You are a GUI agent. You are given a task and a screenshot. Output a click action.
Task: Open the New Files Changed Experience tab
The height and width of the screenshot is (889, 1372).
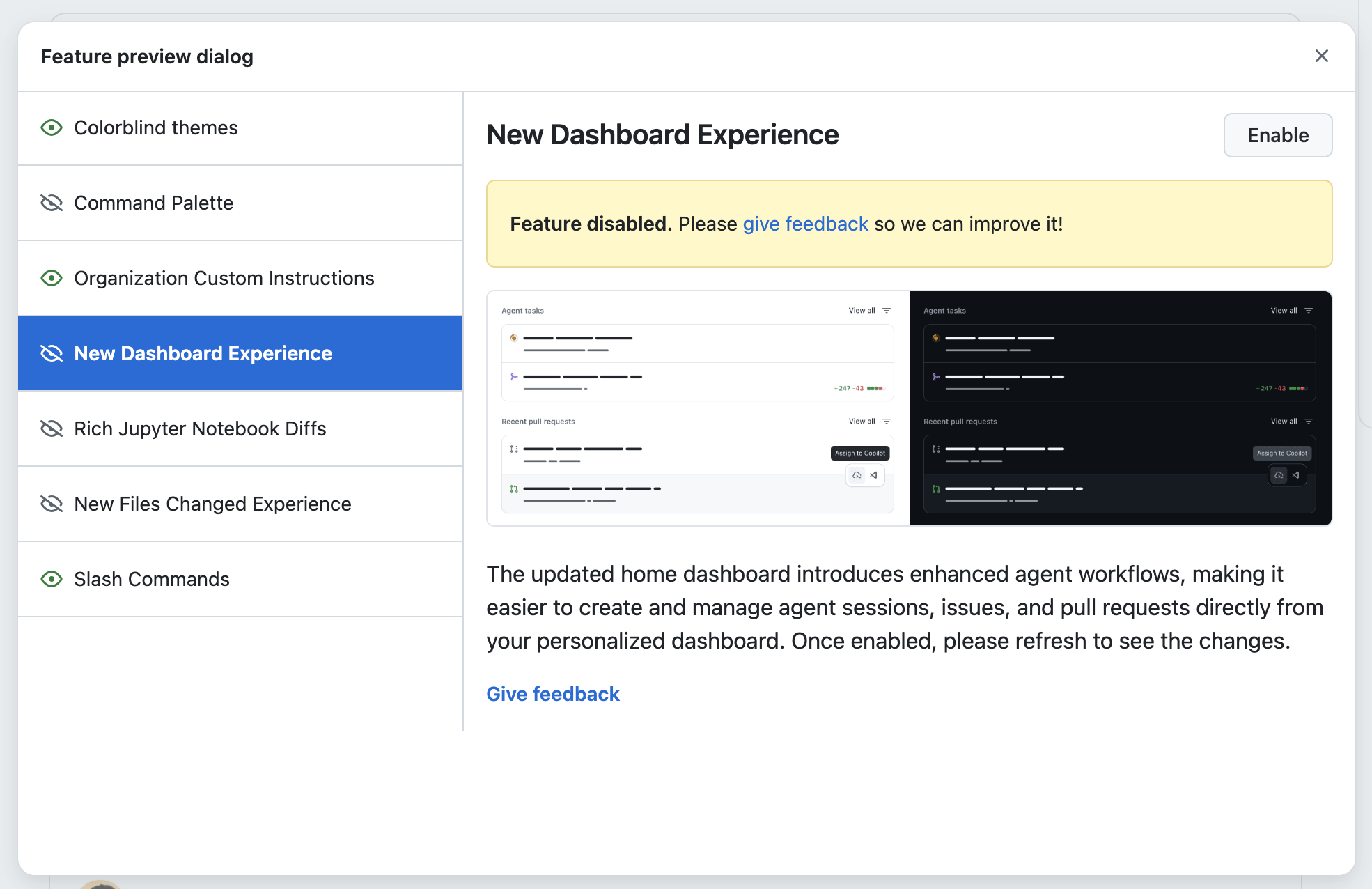click(240, 504)
